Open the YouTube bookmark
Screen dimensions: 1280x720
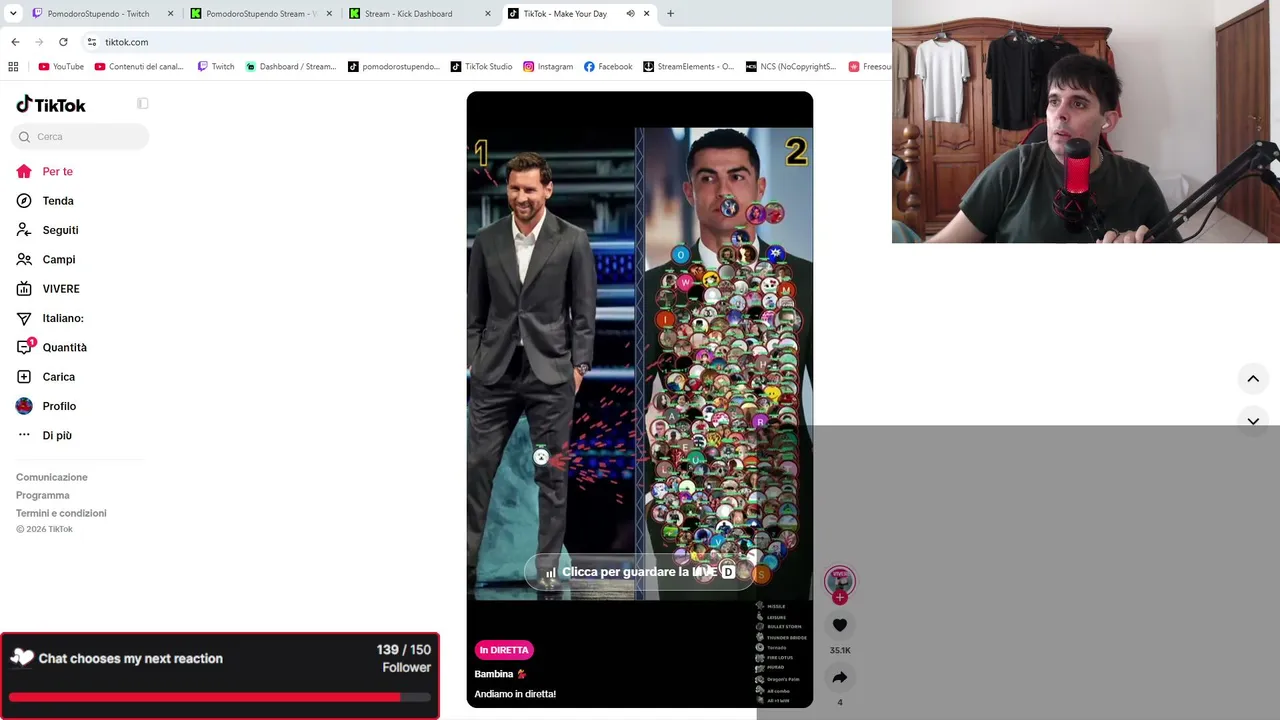pos(61,67)
